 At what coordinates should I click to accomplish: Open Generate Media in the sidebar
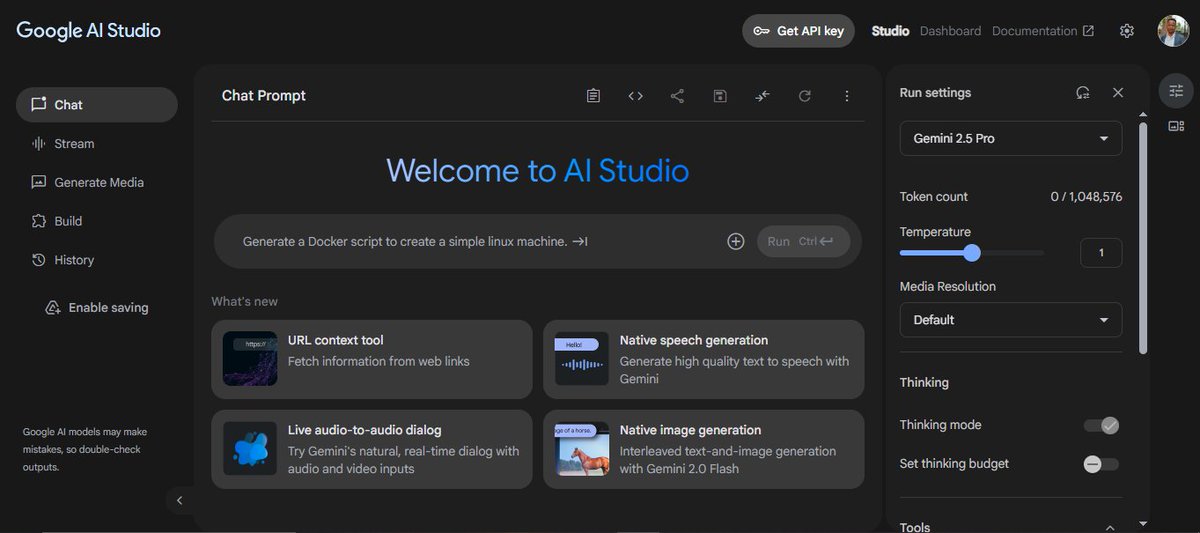97,182
